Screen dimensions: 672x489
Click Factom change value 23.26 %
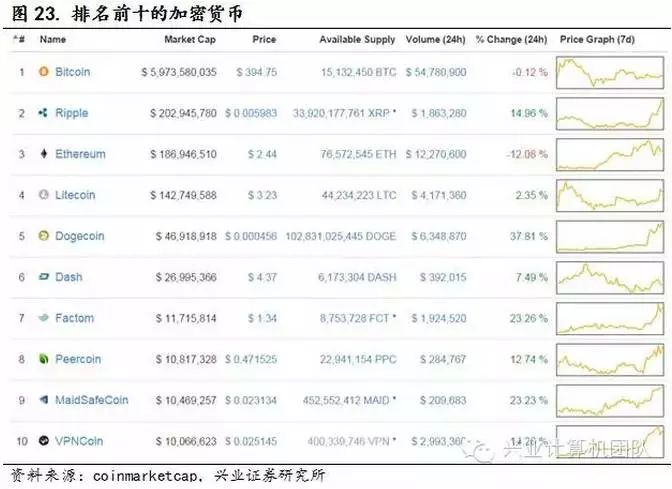pos(529,318)
